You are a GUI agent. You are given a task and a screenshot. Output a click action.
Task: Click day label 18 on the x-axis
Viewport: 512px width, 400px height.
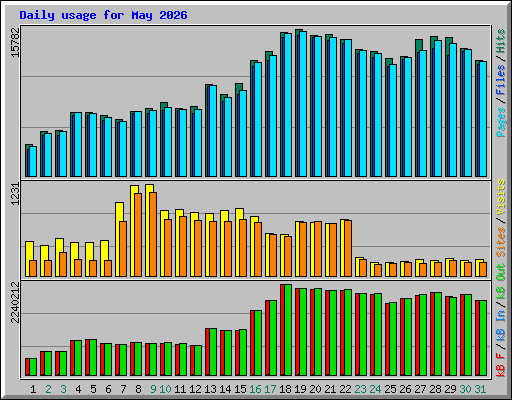click(285, 389)
